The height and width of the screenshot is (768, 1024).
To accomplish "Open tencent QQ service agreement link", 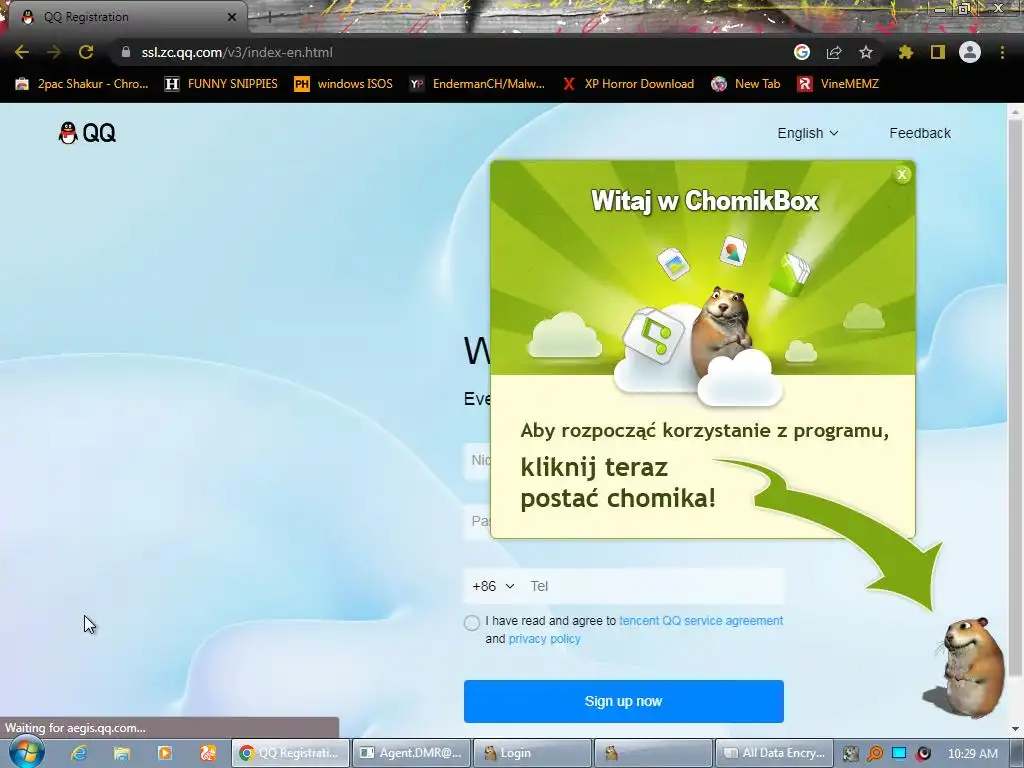I will (x=701, y=620).
